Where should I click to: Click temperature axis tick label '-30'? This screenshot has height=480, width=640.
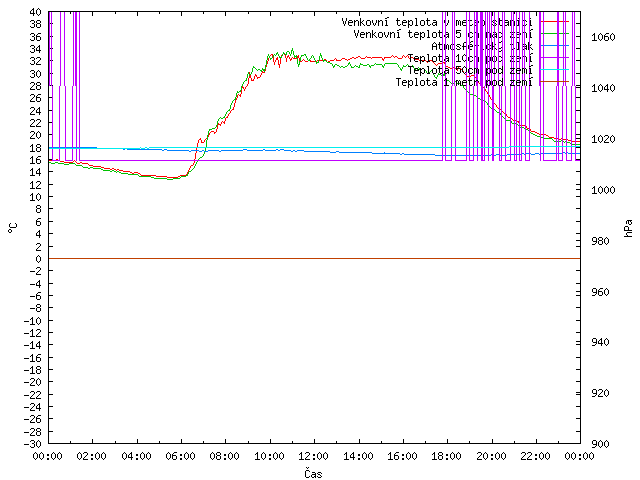coord(33,444)
